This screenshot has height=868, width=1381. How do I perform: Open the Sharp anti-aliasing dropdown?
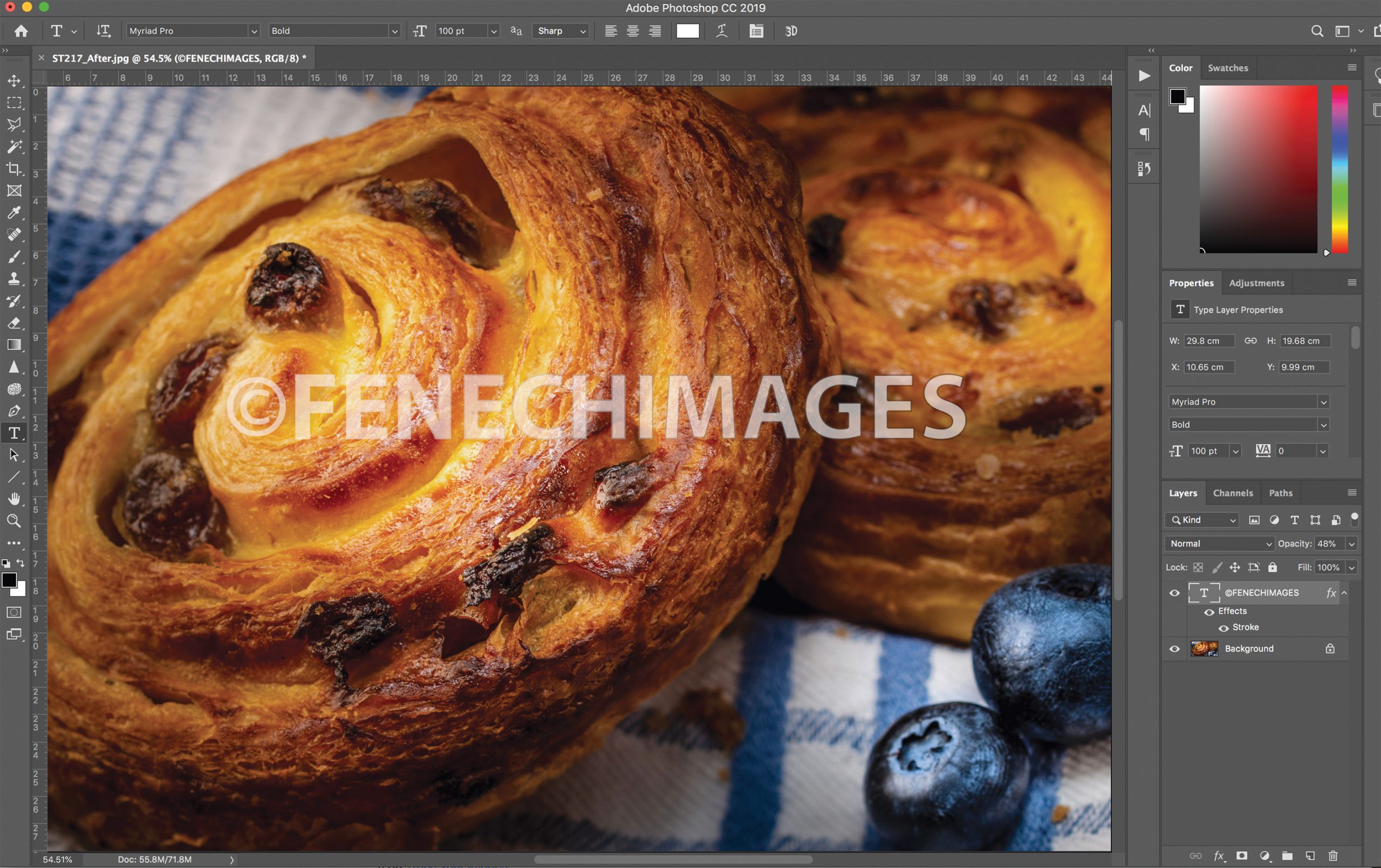561,31
